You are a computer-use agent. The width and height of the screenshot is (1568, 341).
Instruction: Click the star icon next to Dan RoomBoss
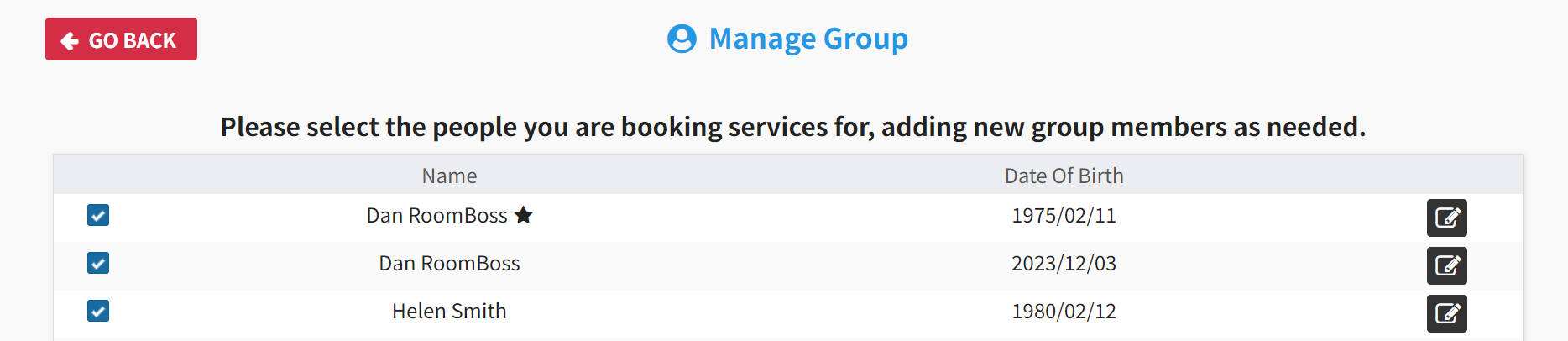pos(524,216)
